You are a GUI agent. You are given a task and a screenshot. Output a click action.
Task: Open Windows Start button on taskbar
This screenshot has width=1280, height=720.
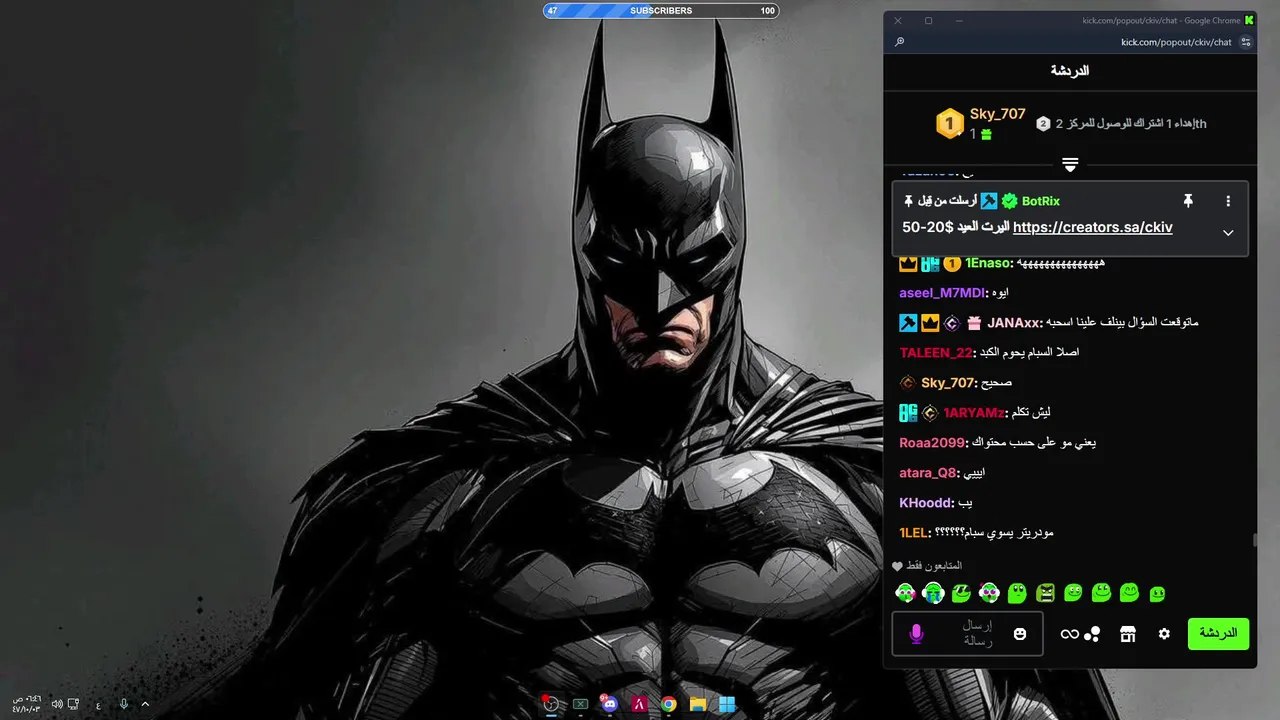pyautogui.click(x=727, y=704)
